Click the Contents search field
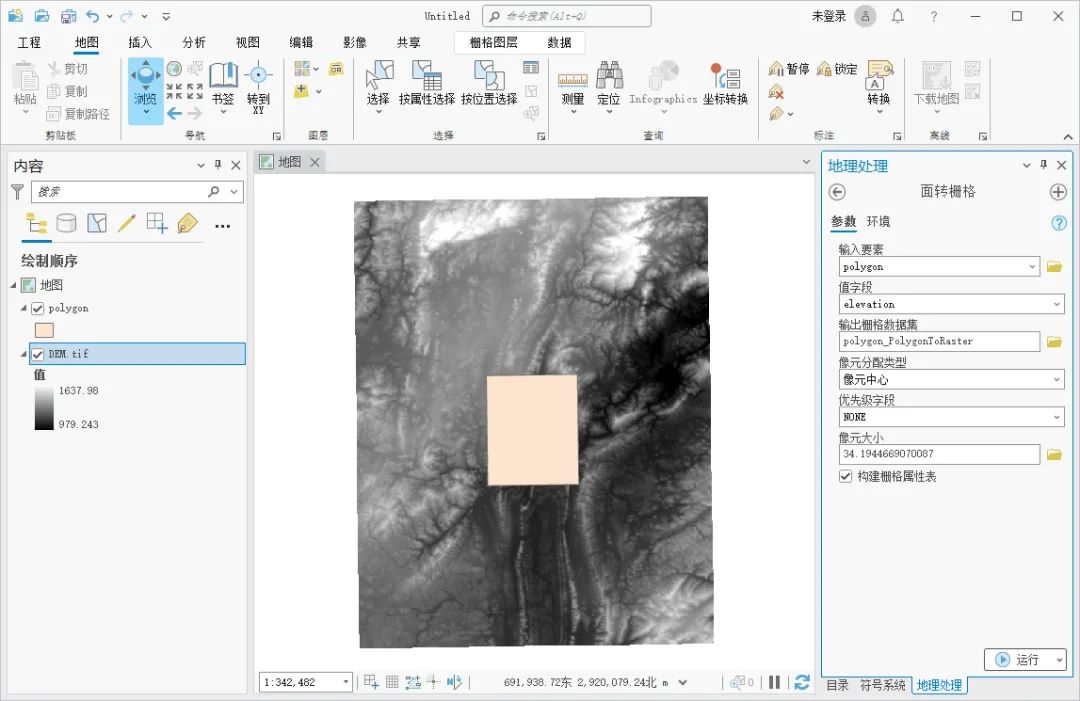This screenshot has height=701, width=1080. 121,191
